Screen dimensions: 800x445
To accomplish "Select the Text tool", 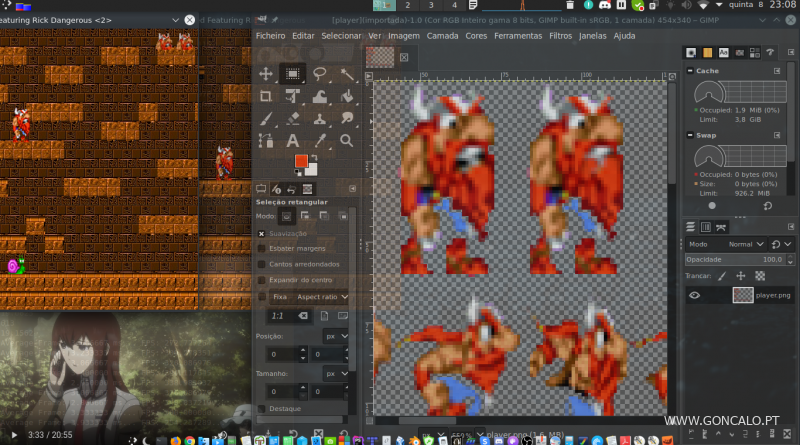I will pyautogui.click(x=293, y=140).
